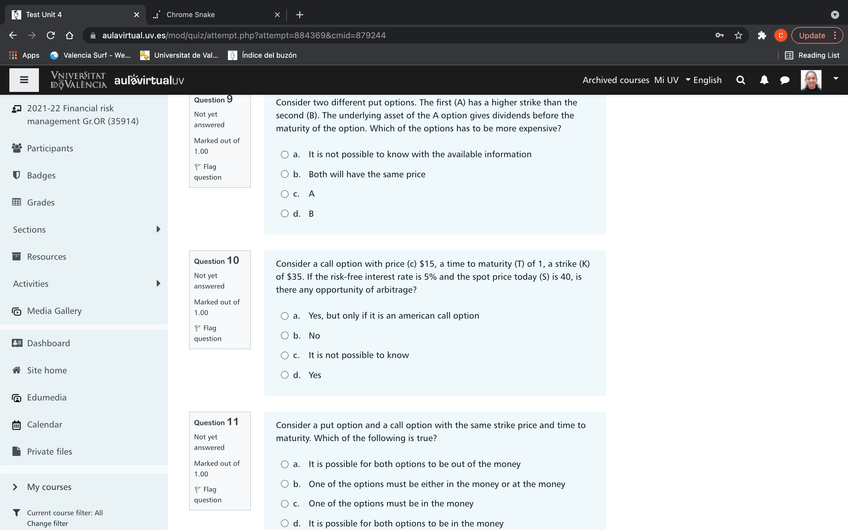
Task: Choose option a for Question 11
Action: point(284,464)
